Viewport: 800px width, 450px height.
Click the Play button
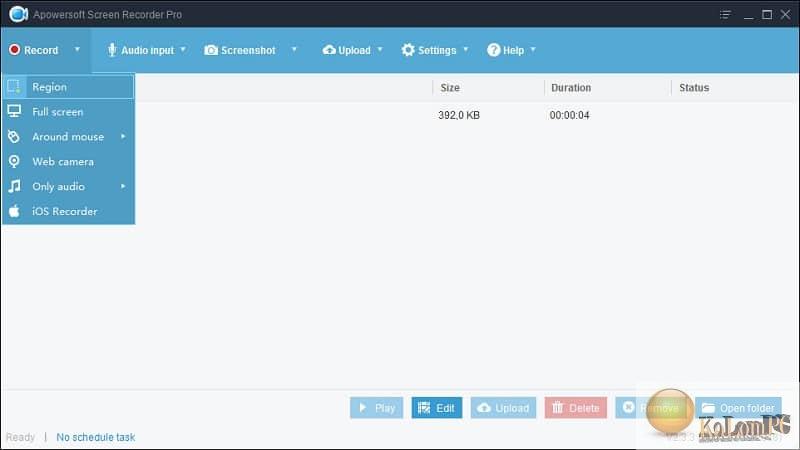[377, 408]
